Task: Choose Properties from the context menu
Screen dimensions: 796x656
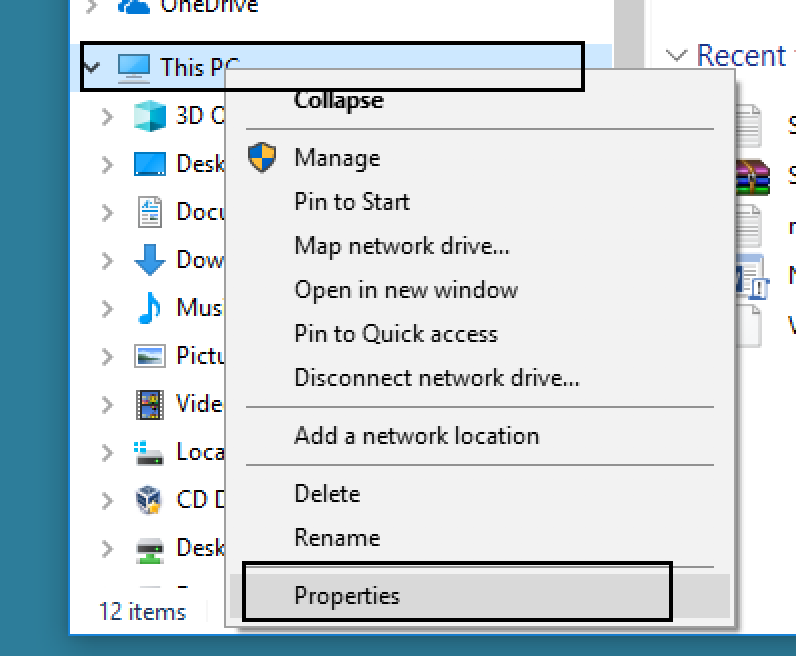Action: [x=346, y=596]
